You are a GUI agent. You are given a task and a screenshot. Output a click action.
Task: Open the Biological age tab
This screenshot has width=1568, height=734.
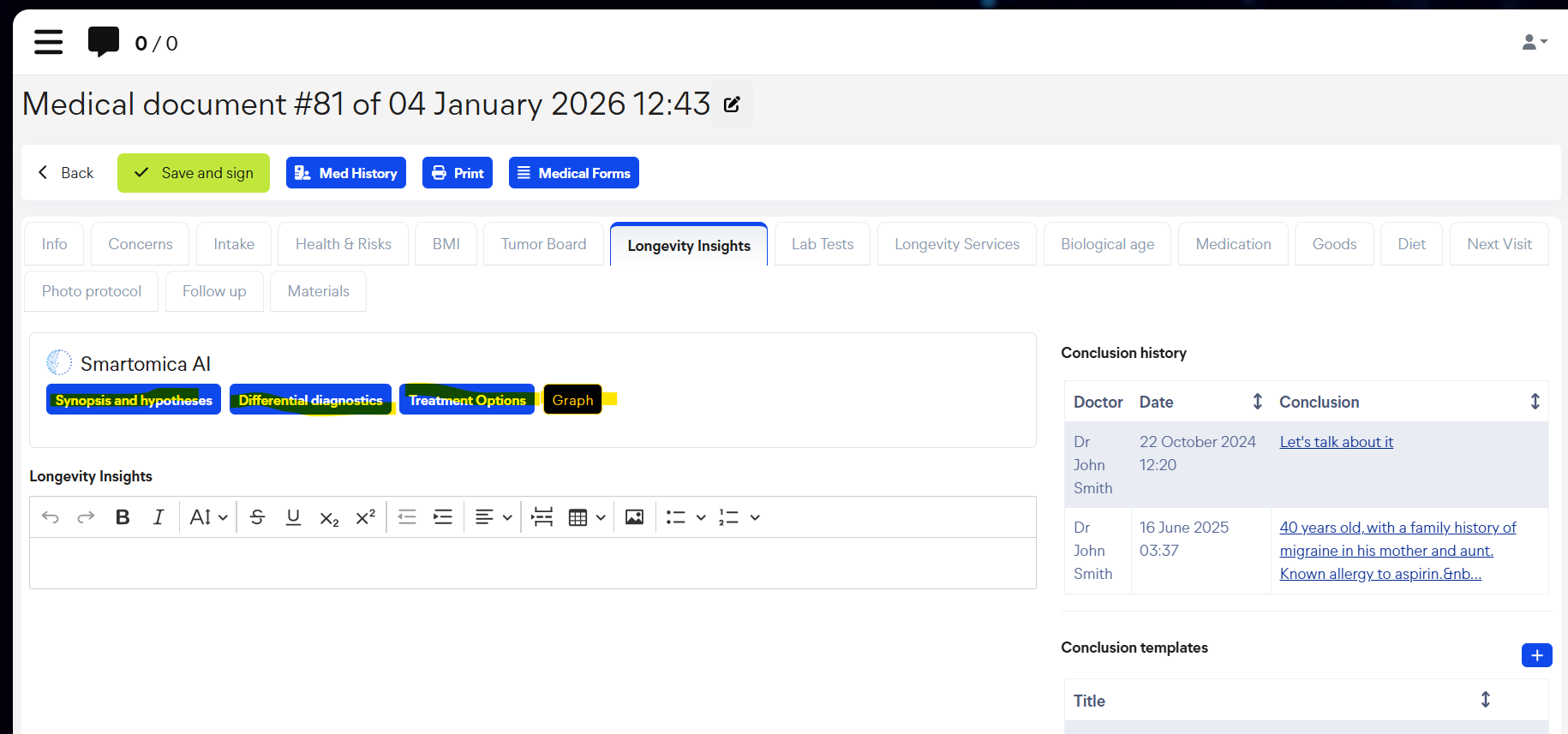pos(1107,244)
